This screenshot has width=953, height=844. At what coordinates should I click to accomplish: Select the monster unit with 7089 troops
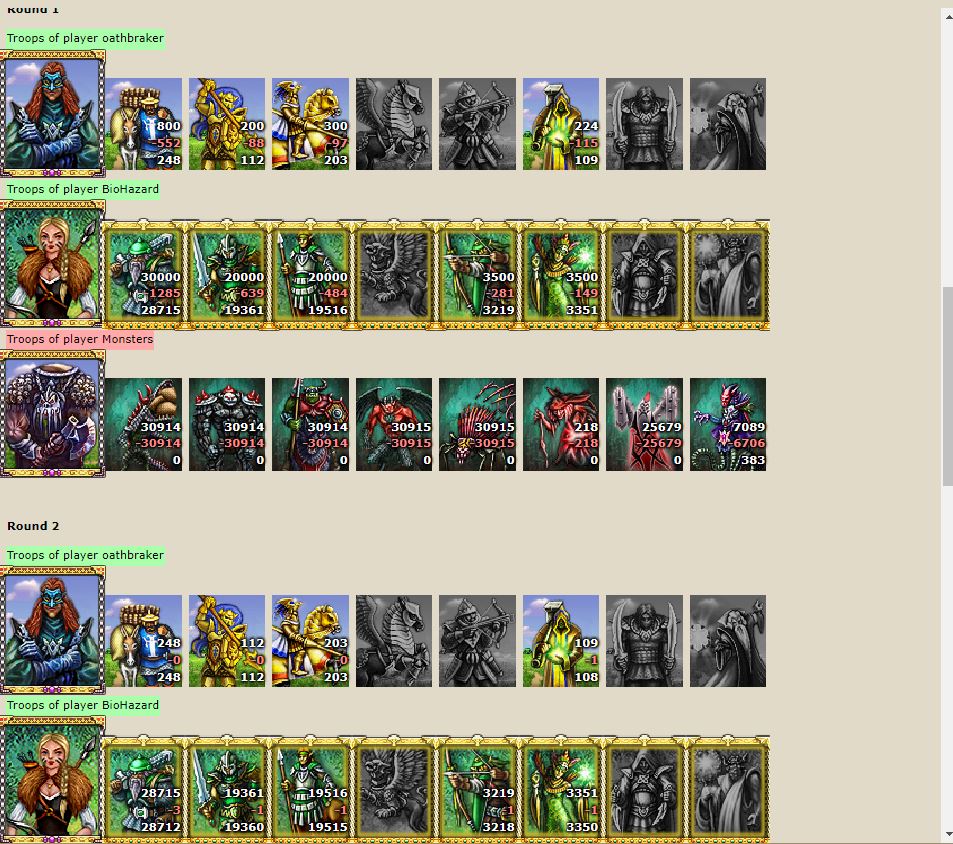(728, 425)
